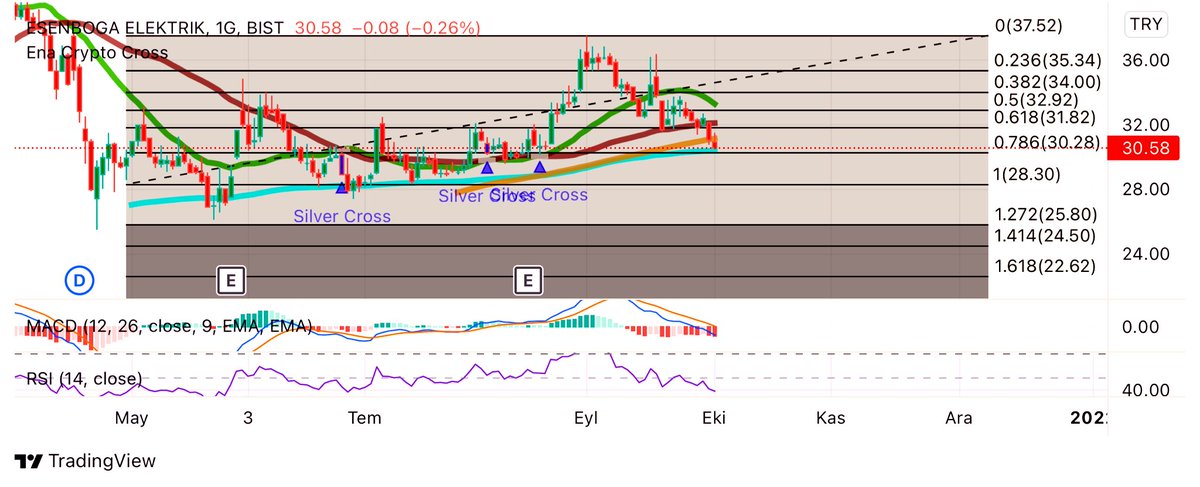Select the Ena Crypto Cross indicator label
Image resolution: width=1200 pixels, height=487 pixels.
click(97, 52)
